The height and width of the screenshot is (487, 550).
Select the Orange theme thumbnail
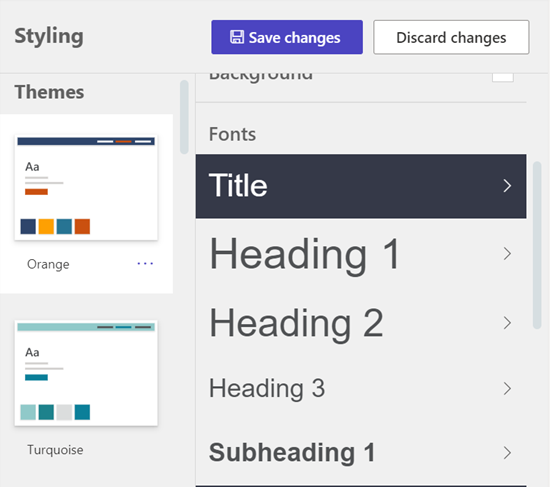86,188
